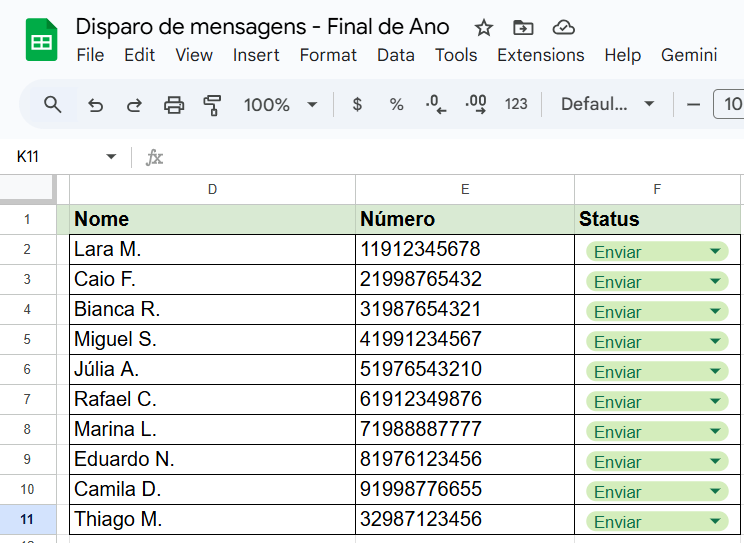The height and width of the screenshot is (543, 744).
Task: Expand the Default font dropdown
Action: click(607, 104)
